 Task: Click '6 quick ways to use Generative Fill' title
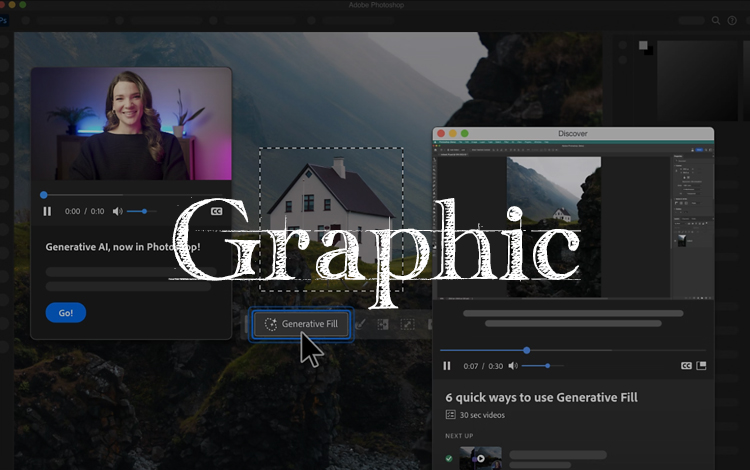(541, 397)
